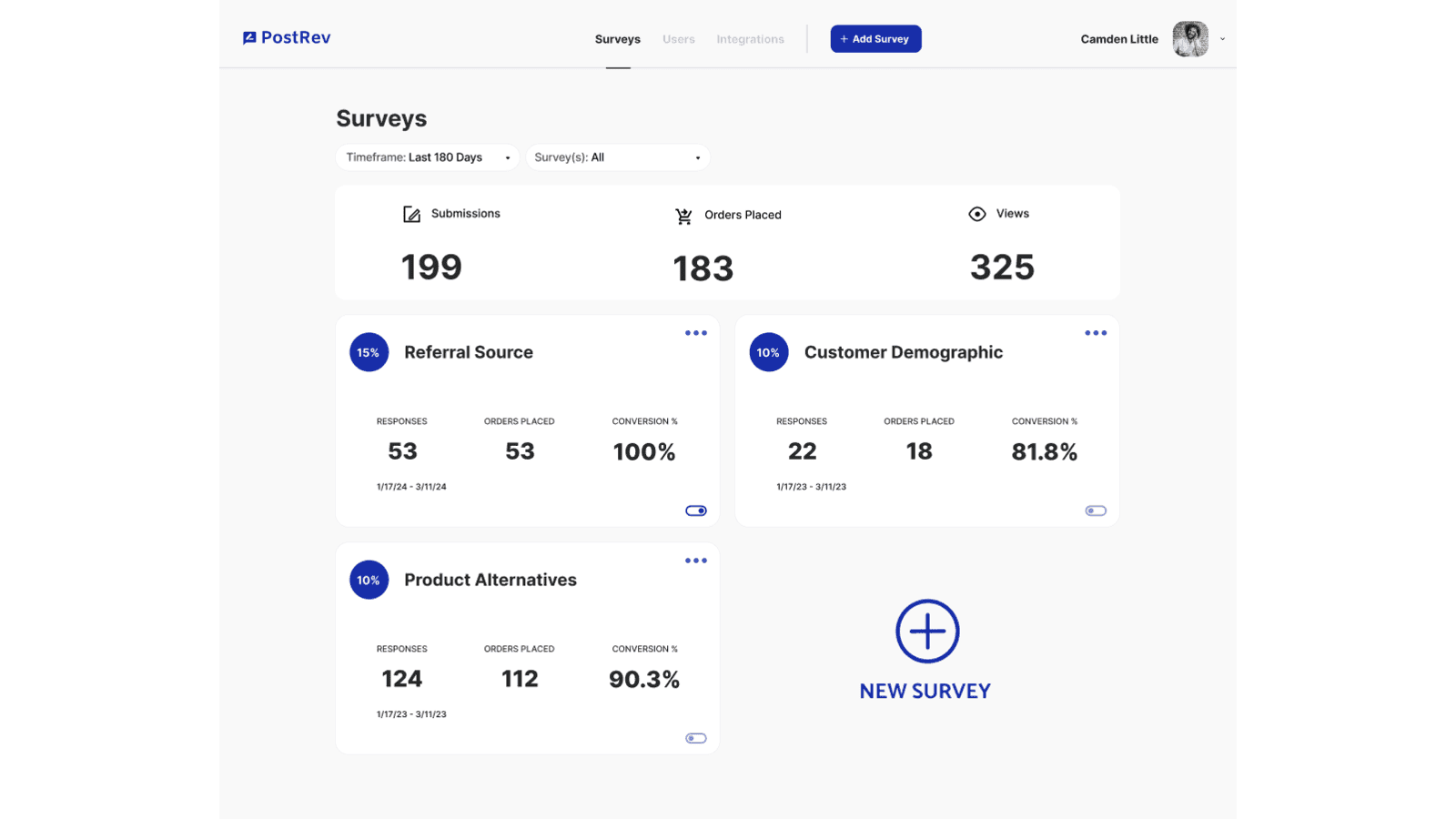
Task: Click the Views eye icon
Action: (976, 214)
